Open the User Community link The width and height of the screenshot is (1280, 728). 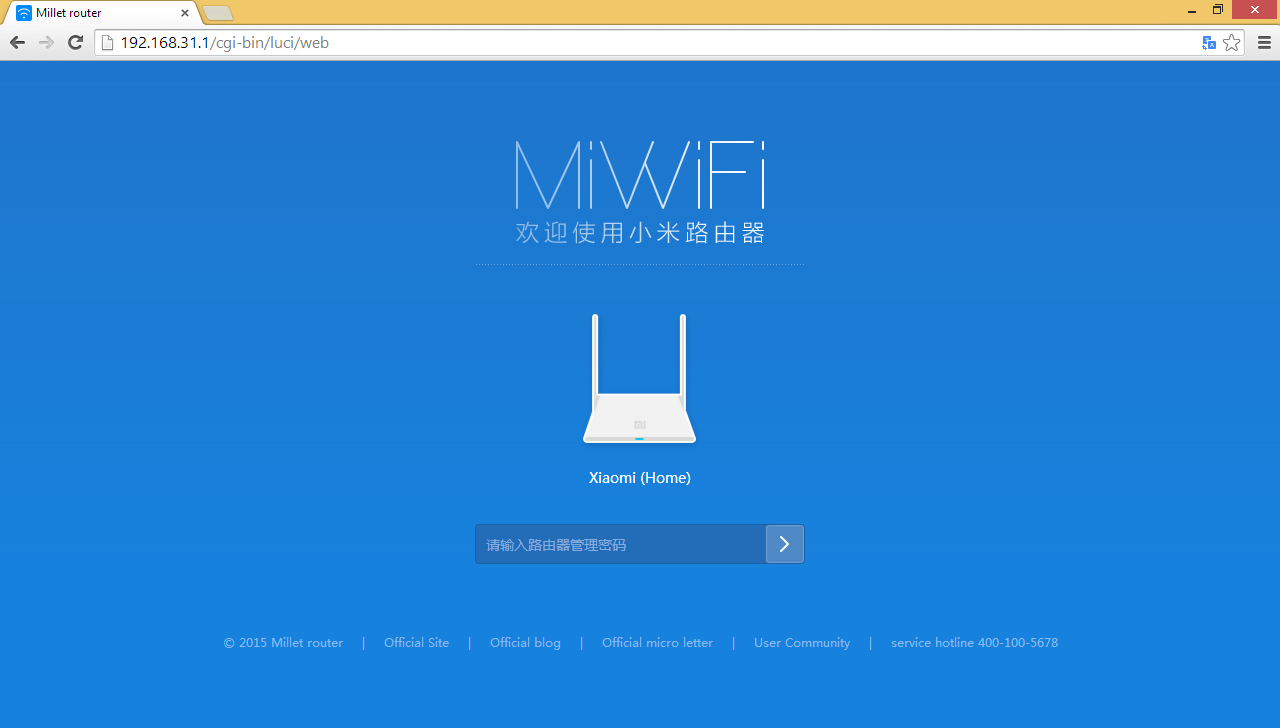[x=802, y=643]
